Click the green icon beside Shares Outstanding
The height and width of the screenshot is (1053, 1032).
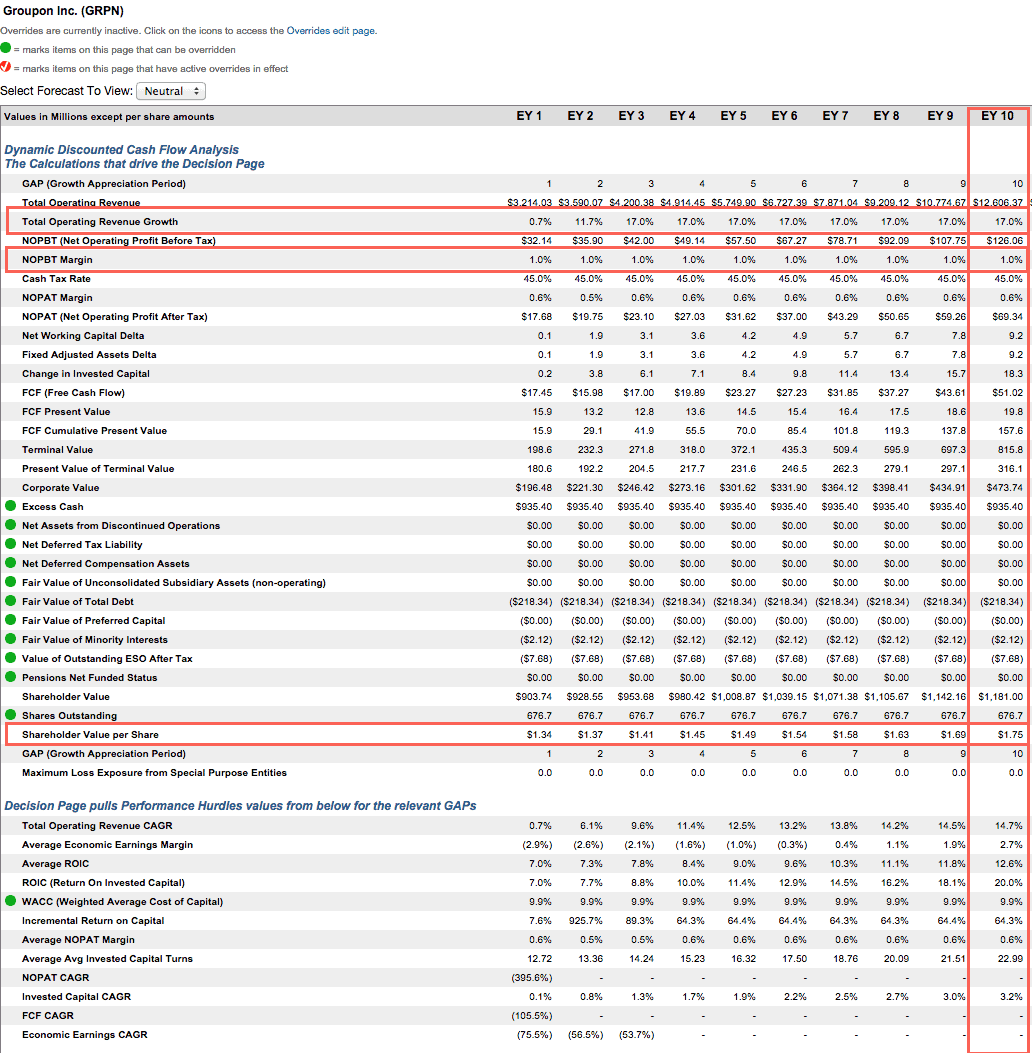(11, 715)
